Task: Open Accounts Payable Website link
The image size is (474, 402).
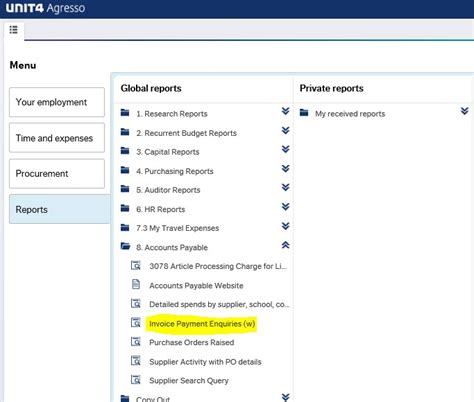Action: (196, 286)
